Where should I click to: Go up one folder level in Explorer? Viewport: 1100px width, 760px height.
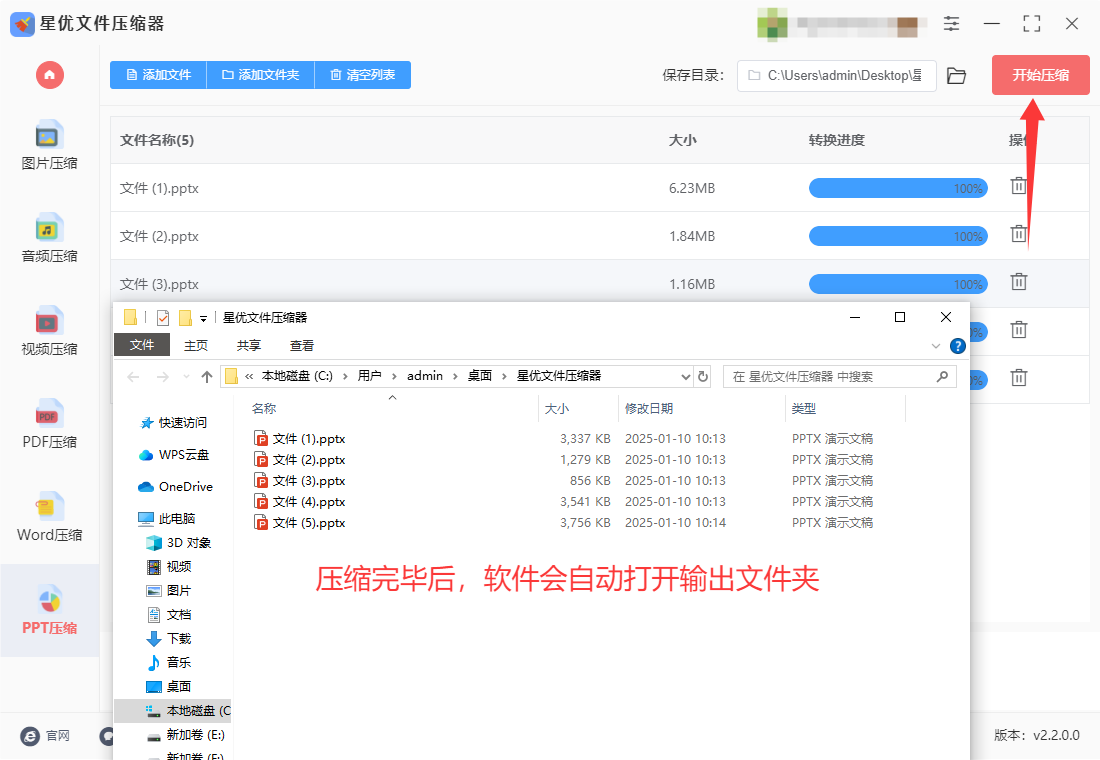[207, 377]
